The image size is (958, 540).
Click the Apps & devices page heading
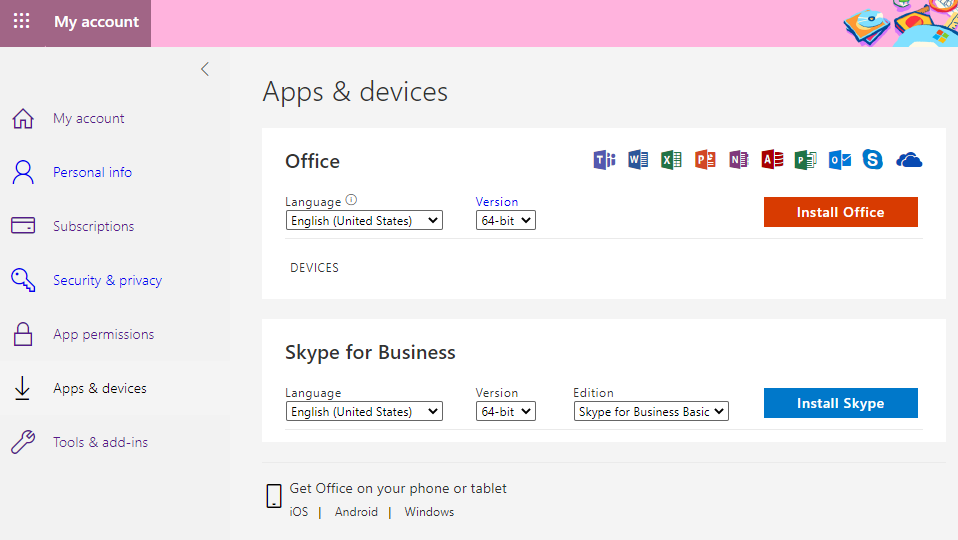(355, 92)
